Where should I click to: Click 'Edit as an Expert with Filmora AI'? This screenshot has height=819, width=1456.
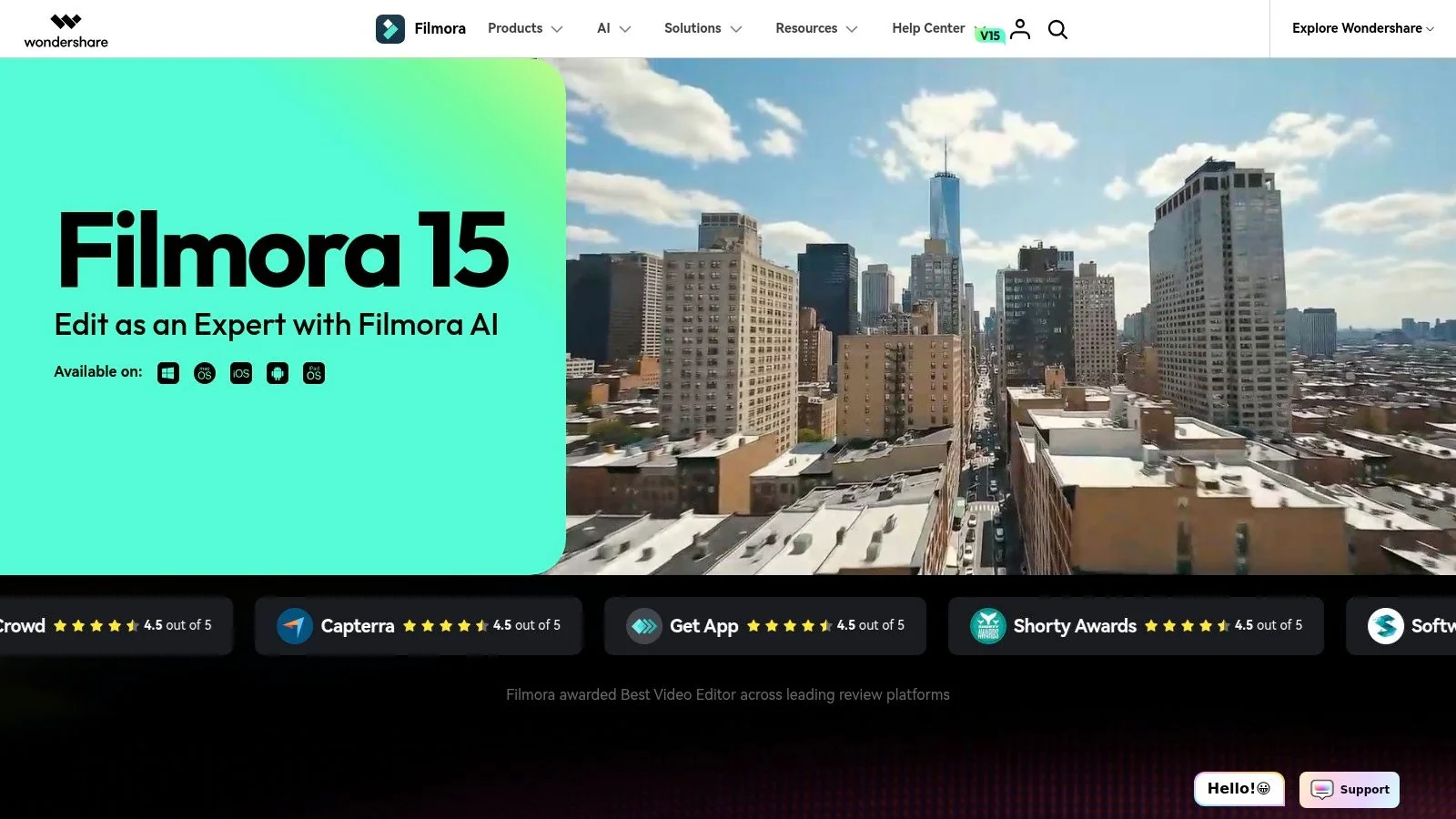click(277, 325)
